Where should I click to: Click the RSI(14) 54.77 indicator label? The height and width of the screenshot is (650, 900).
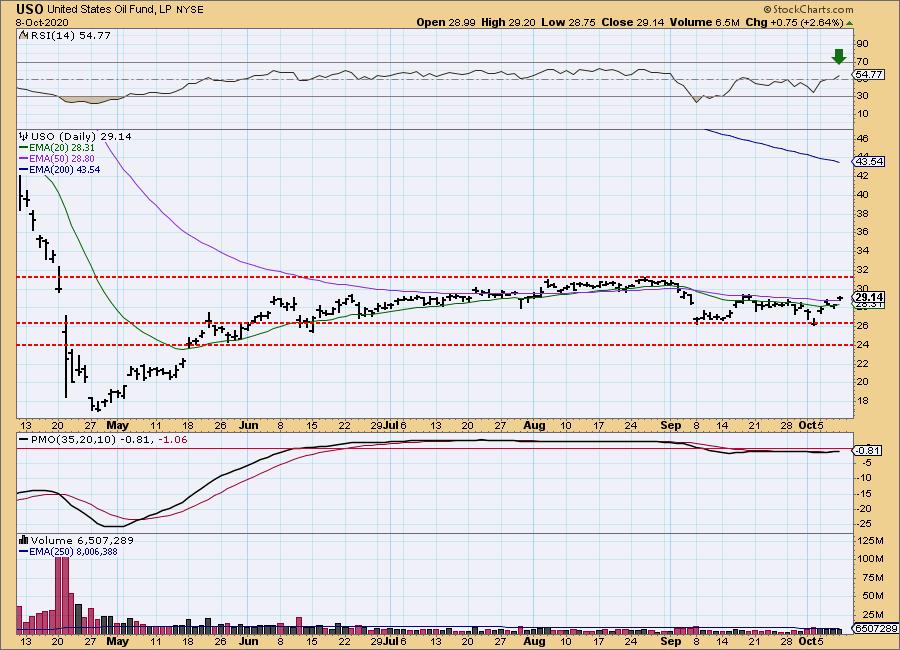click(x=70, y=35)
